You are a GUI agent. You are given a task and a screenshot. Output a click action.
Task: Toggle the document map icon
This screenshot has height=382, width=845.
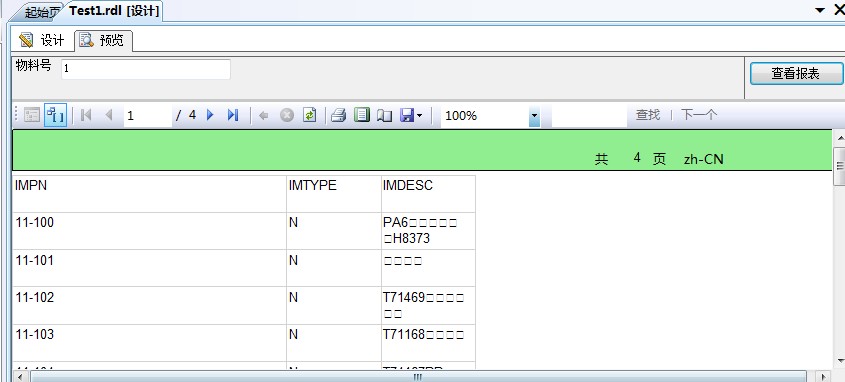pos(32,115)
